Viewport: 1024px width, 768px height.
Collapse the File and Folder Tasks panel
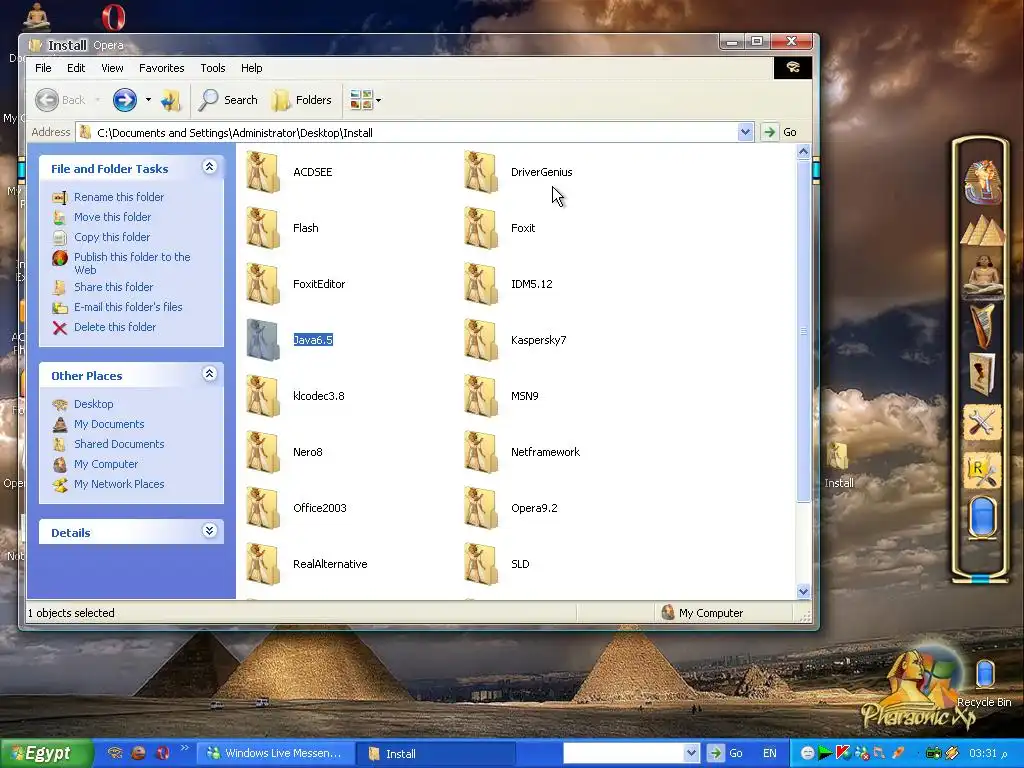[x=209, y=167]
